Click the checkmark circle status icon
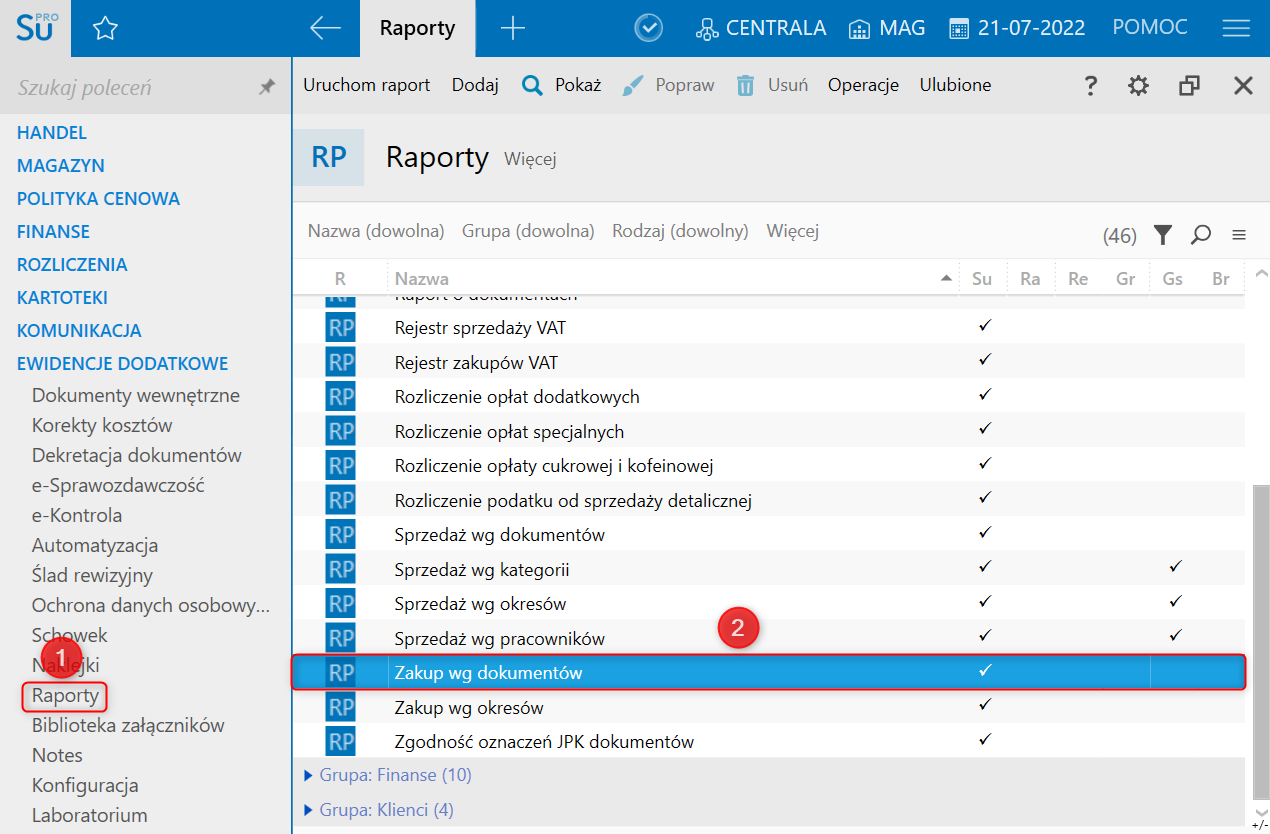1270x834 pixels. point(649,29)
